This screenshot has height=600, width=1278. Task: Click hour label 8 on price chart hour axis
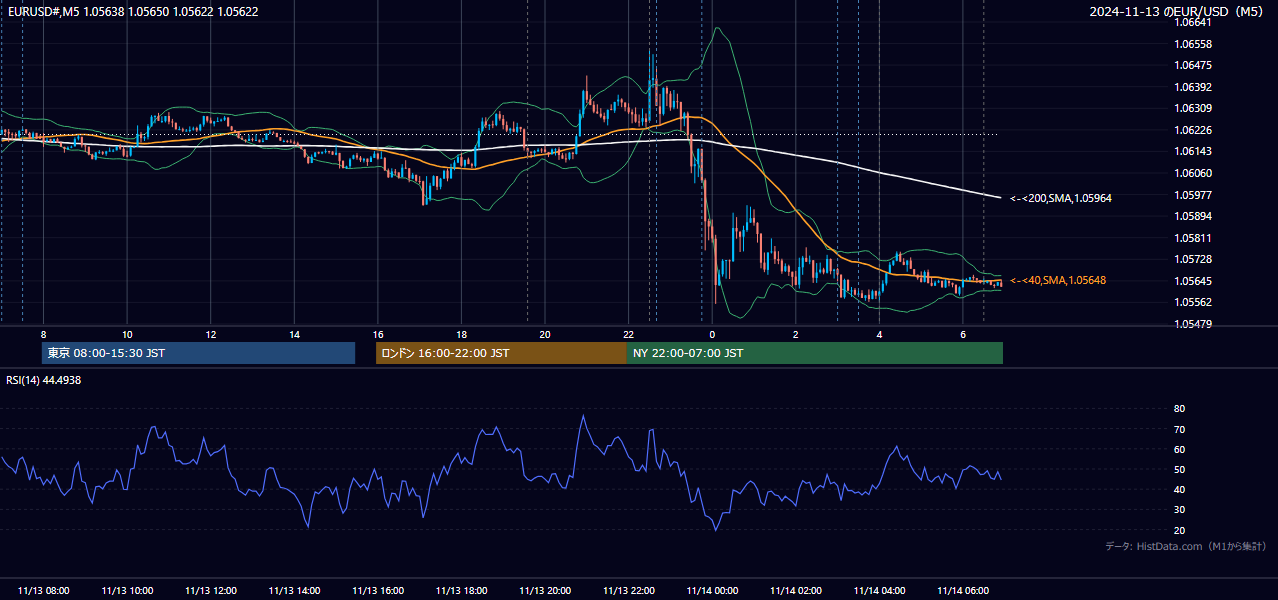pyautogui.click(x=43, y=334)
